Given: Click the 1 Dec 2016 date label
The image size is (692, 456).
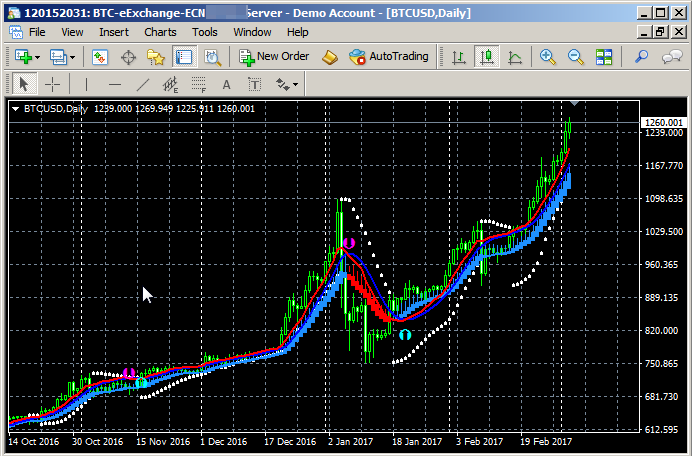Looking at the screenshot, I should click(x=223, y=441).
